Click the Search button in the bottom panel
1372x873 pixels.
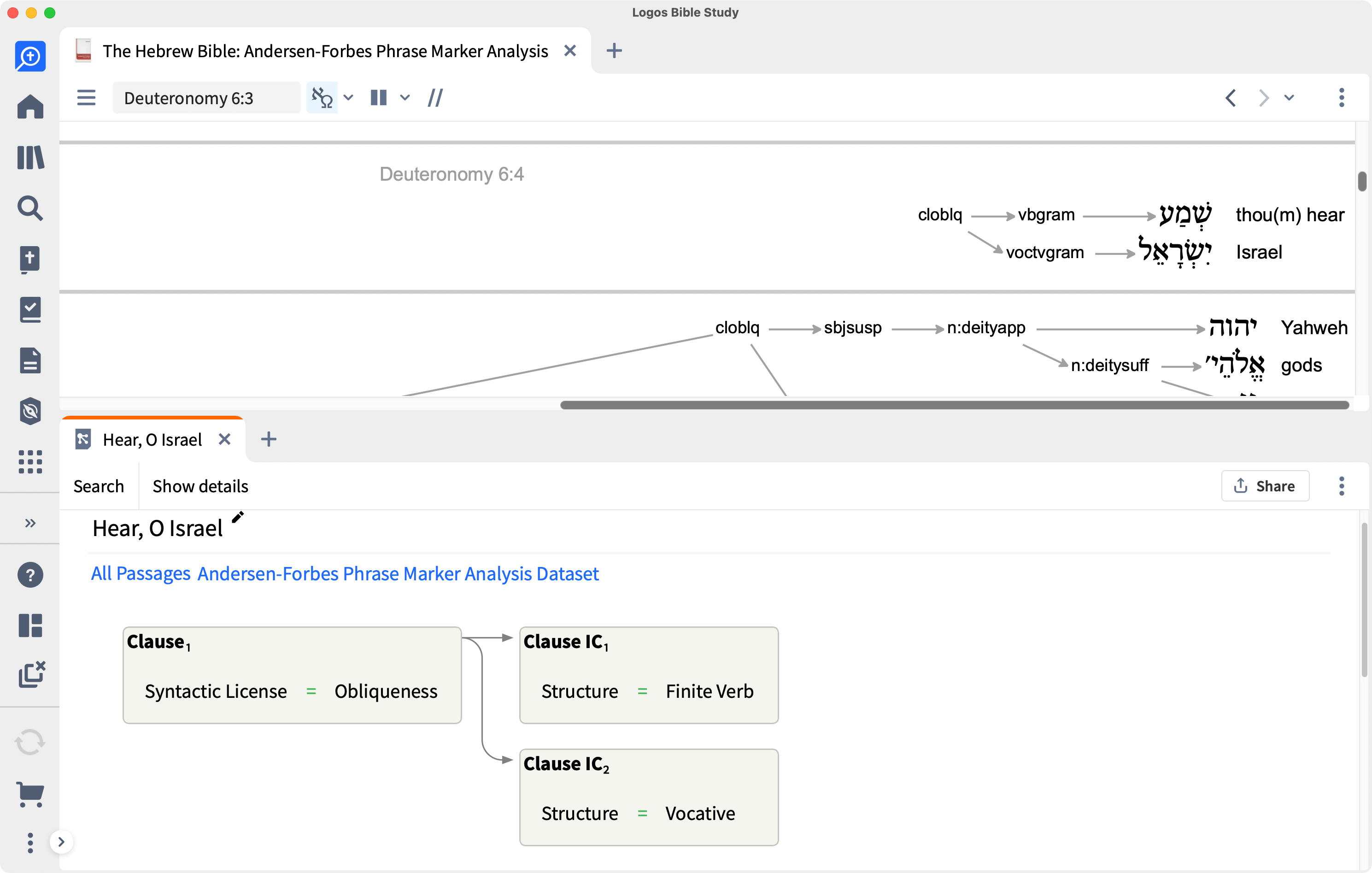tap(99, 486)
